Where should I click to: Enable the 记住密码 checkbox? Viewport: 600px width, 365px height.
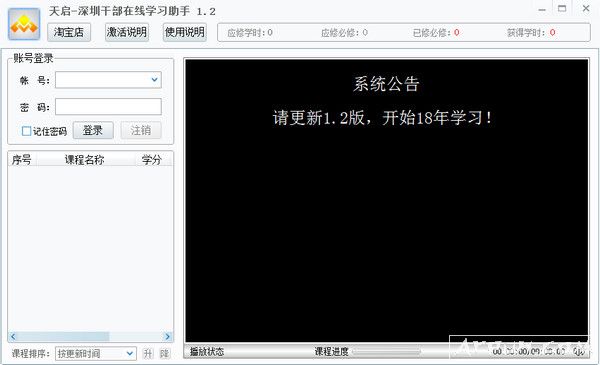tap(26, 131)
